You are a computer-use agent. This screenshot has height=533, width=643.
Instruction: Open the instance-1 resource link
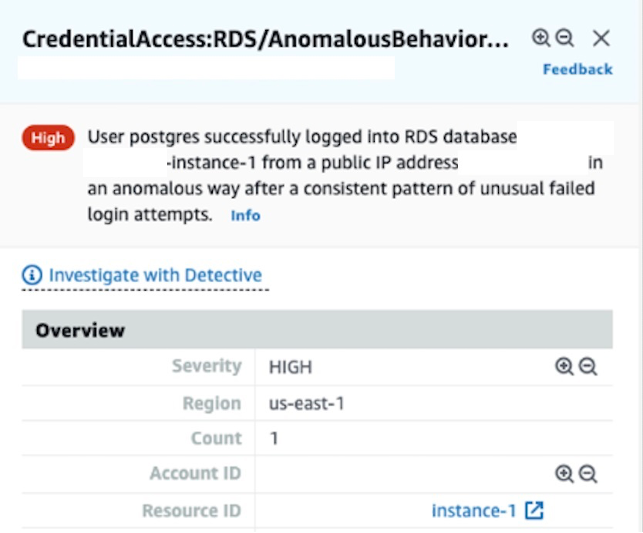[473, 511]
